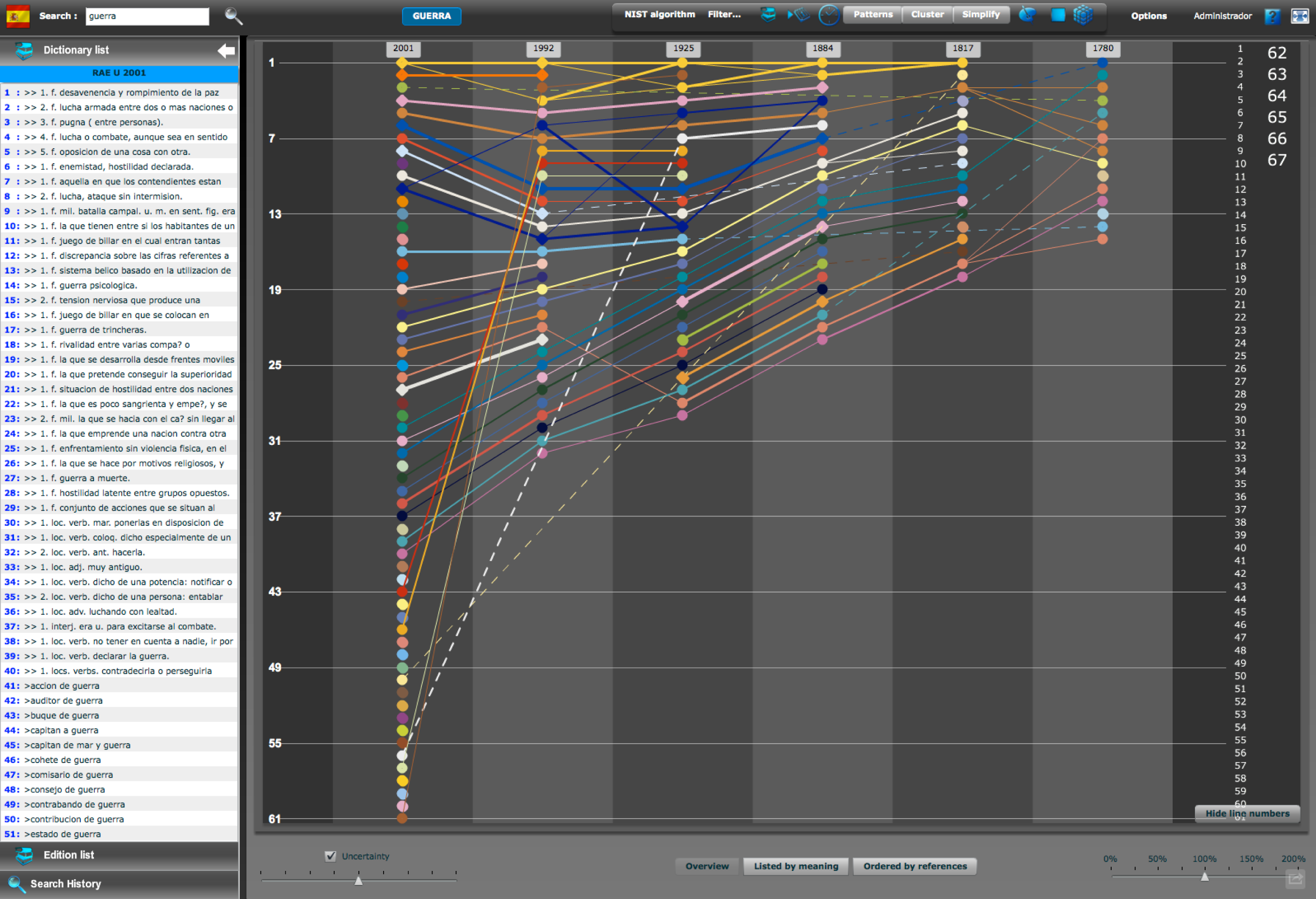Select the NIST algorithm menu item
The height and width of the screenshot is (899, 1316).
click(659, 14)
